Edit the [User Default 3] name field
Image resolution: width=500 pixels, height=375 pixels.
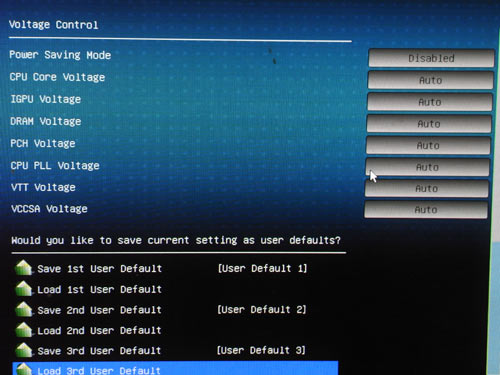261,350
